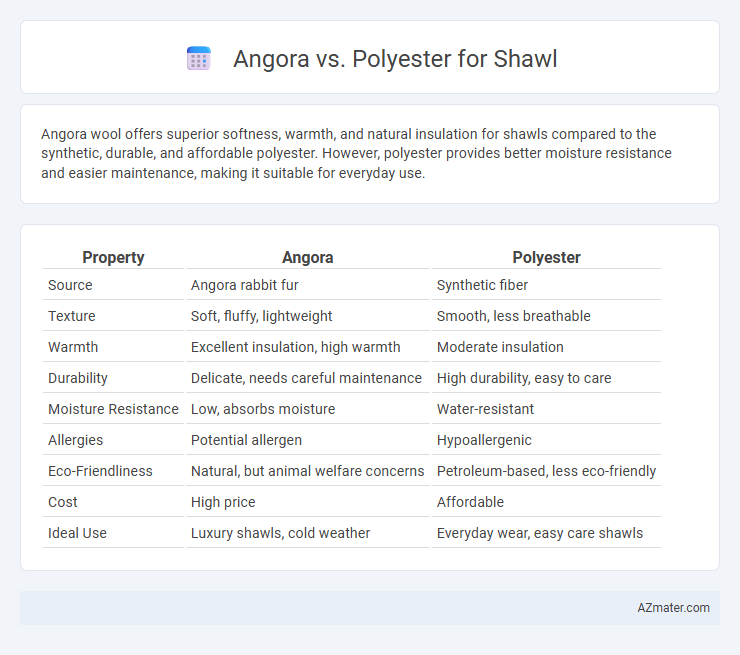The height and width of the screenshot is (655, 740).
Task: Click 'Excellent insulation, high warmth' cell
Action: point(295,347)
